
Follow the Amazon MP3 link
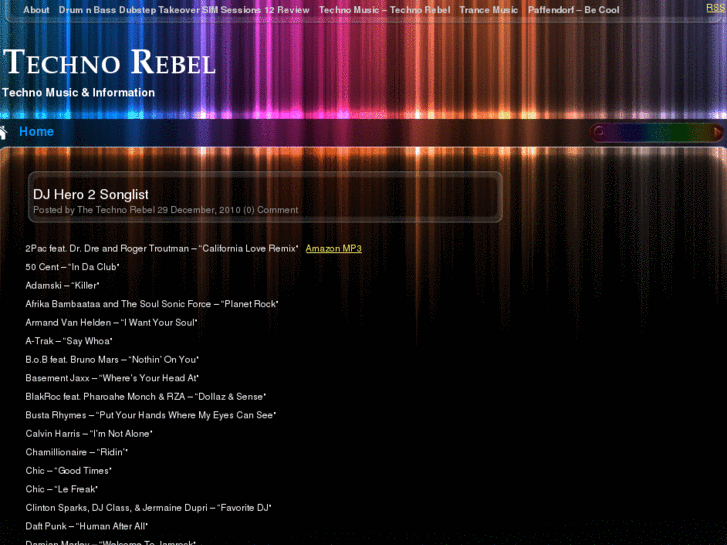point(333,249)
